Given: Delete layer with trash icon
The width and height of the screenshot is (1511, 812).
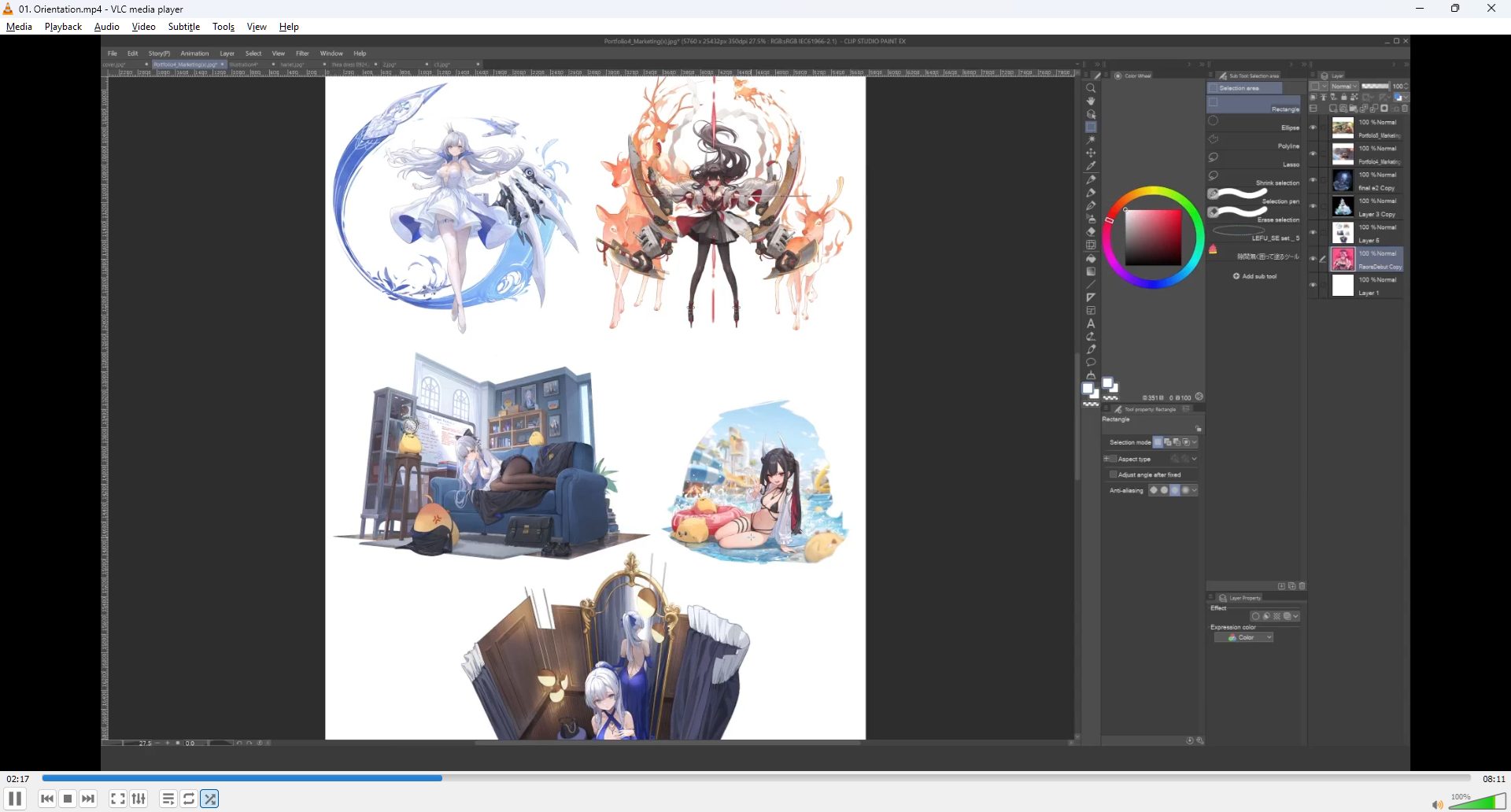Looking at the screenshot, I should 1405,109.
